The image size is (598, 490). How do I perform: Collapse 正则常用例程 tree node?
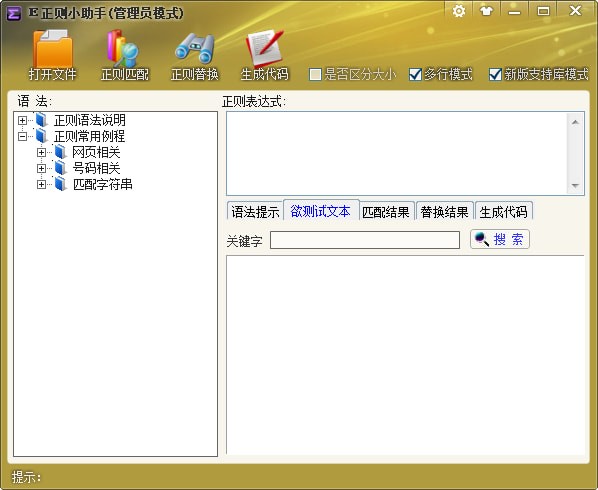click(x=23, y=137)
